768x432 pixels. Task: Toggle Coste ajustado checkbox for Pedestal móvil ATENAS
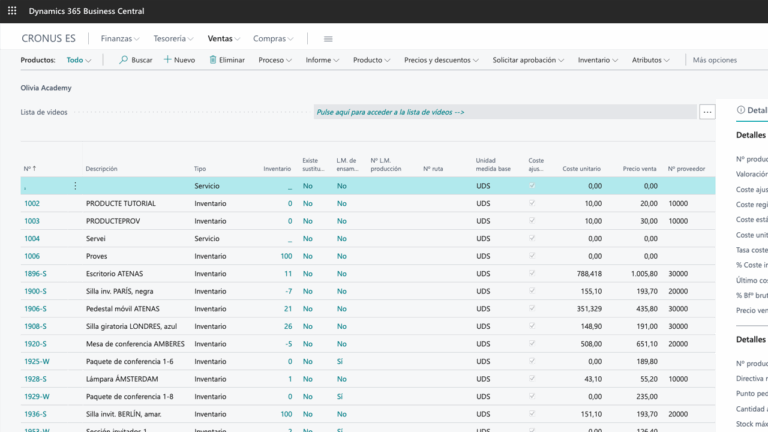532,308
